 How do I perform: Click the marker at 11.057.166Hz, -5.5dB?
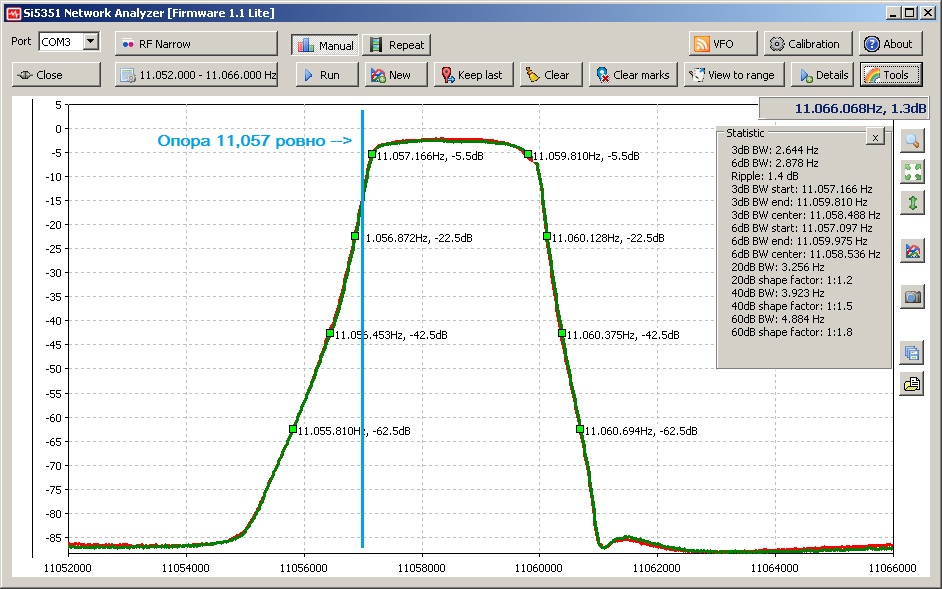(x=372, y=154)
